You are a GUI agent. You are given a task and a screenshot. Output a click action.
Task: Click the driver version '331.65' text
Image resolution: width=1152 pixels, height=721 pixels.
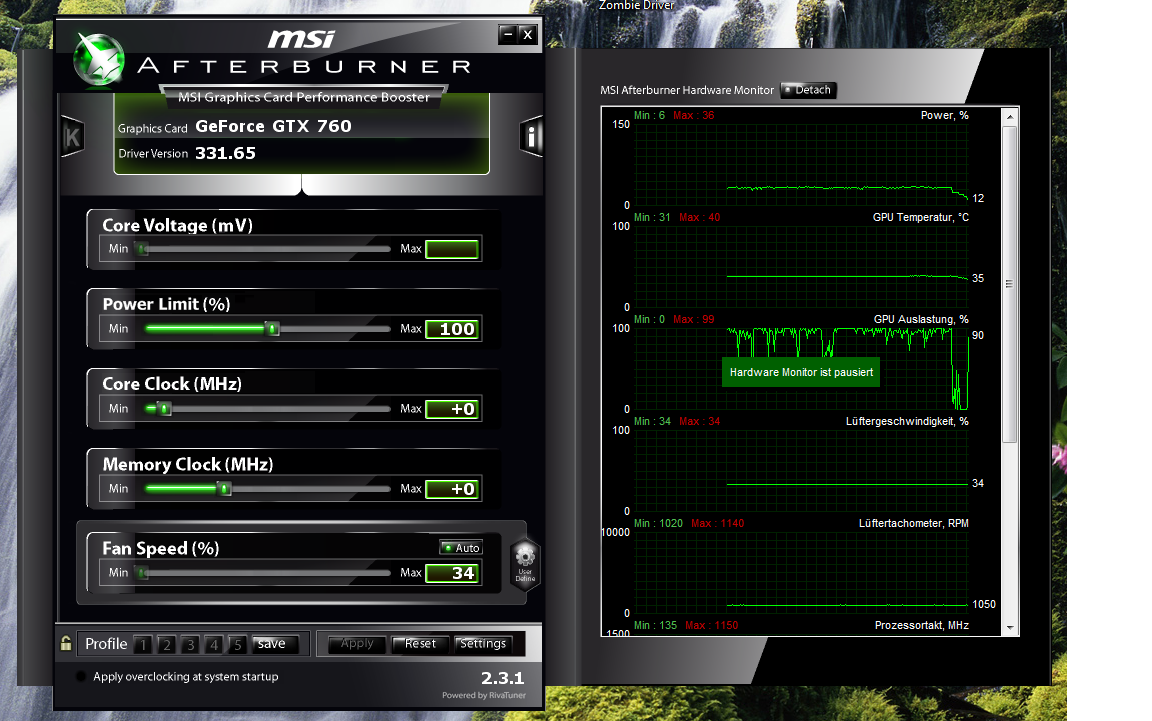(x=226, y=153)
